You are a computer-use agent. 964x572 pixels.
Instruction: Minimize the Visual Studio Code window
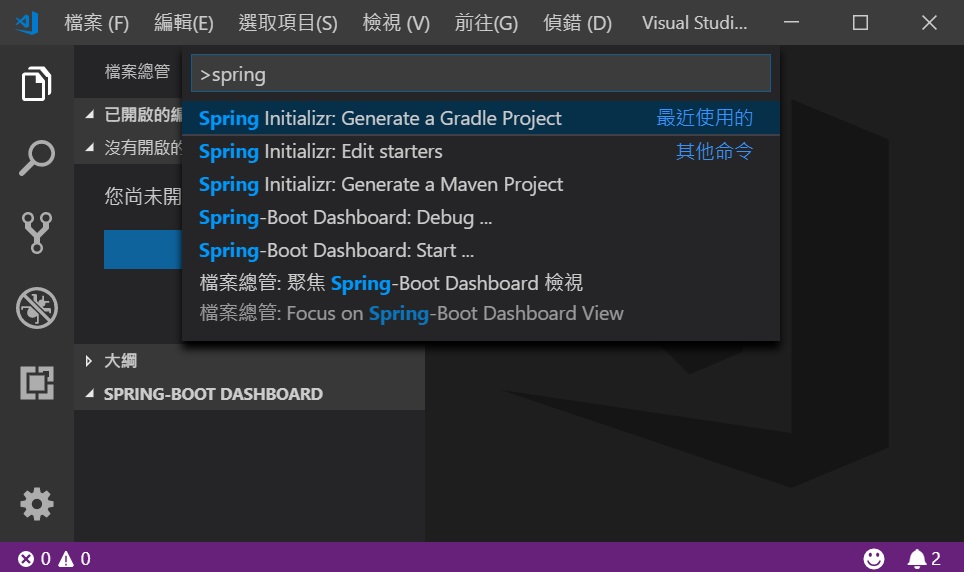point(791,23)
